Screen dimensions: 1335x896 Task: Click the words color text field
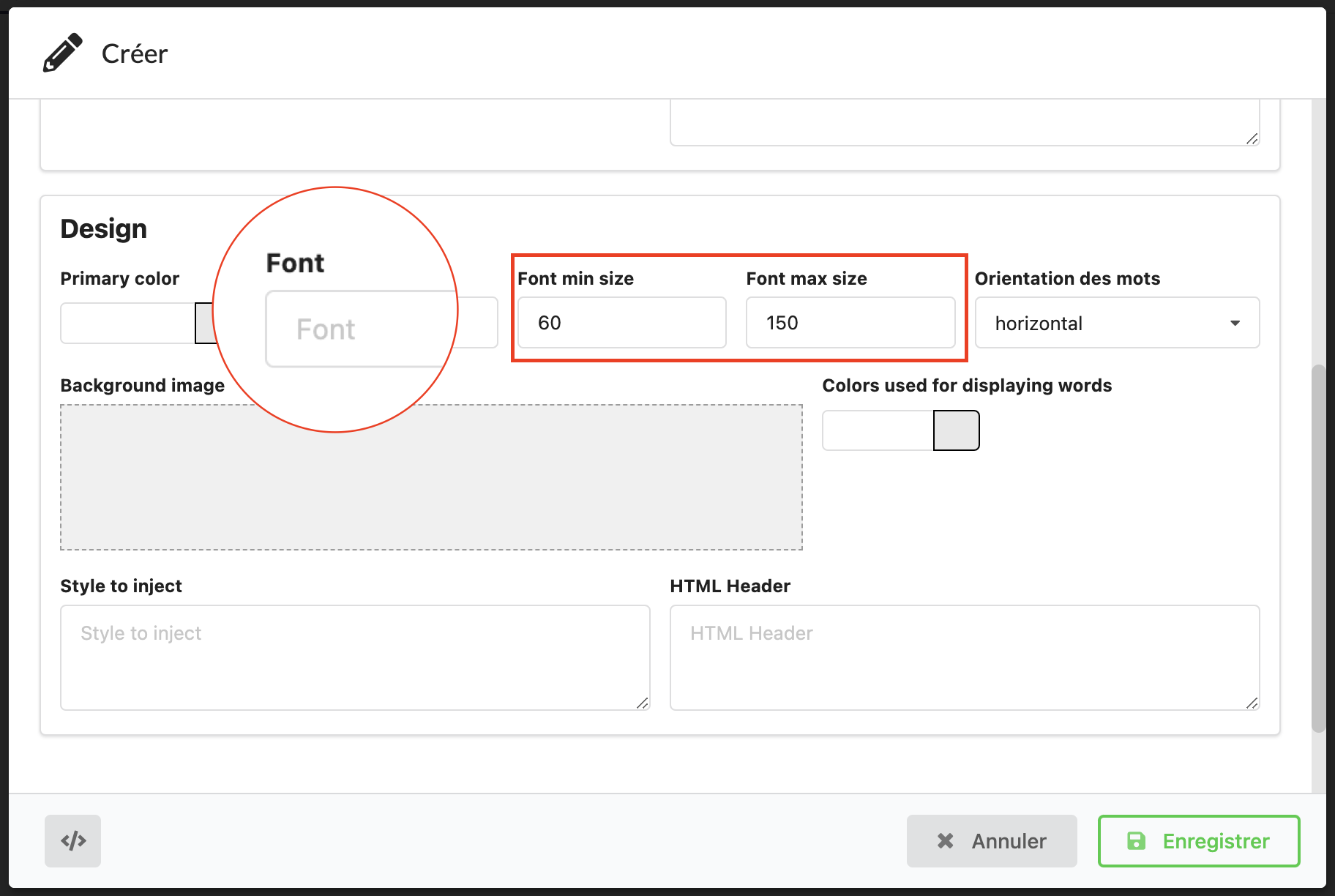pos(878,430)
